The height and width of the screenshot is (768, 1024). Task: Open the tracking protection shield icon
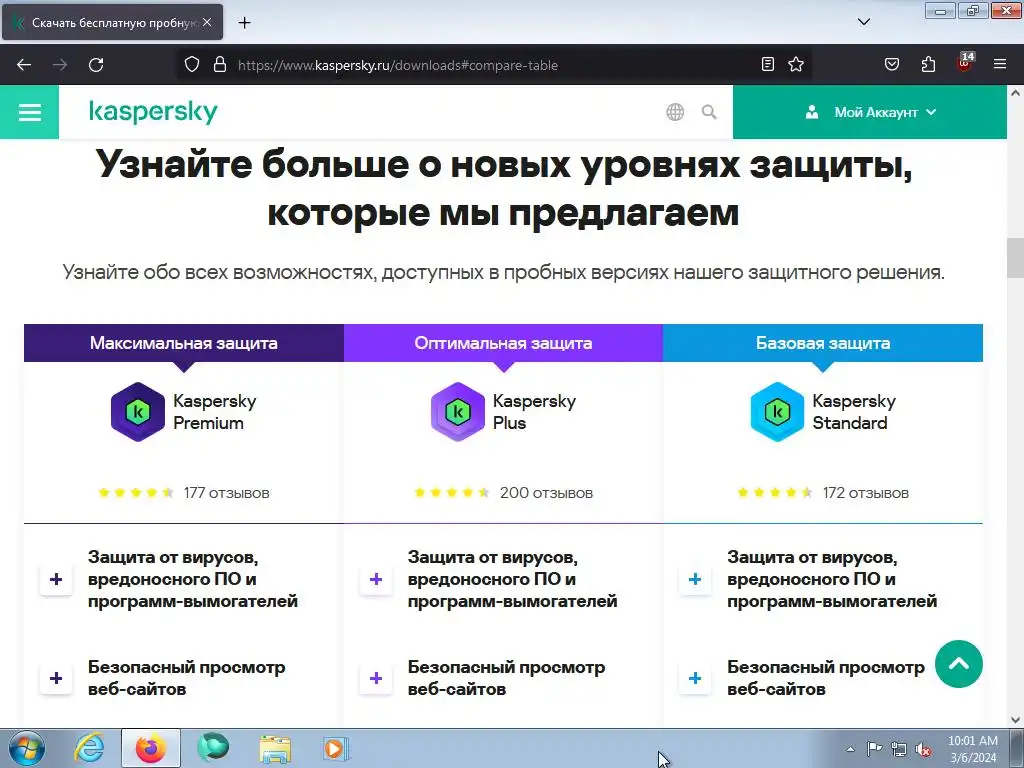[x=191, y=65]
